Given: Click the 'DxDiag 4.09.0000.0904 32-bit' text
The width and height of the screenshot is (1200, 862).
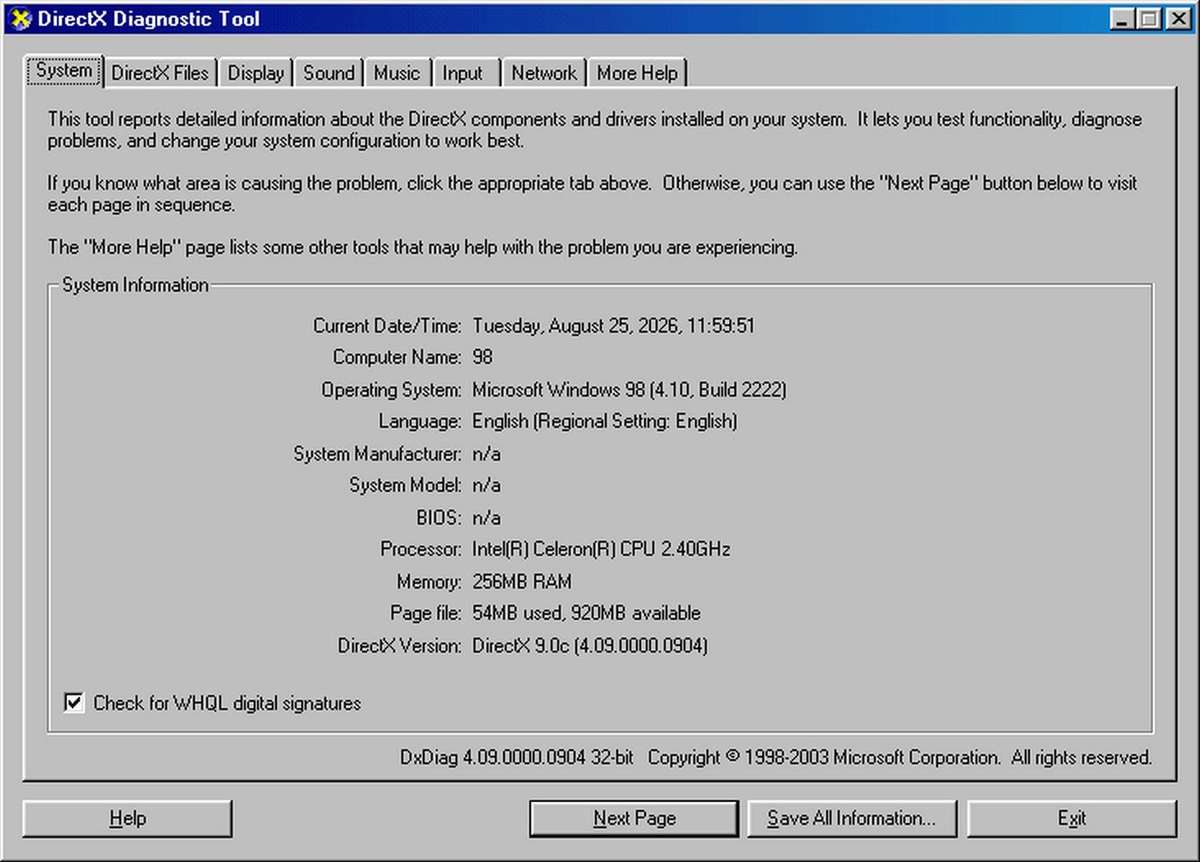Looking at the screenshot, I should tap(517, 758).
